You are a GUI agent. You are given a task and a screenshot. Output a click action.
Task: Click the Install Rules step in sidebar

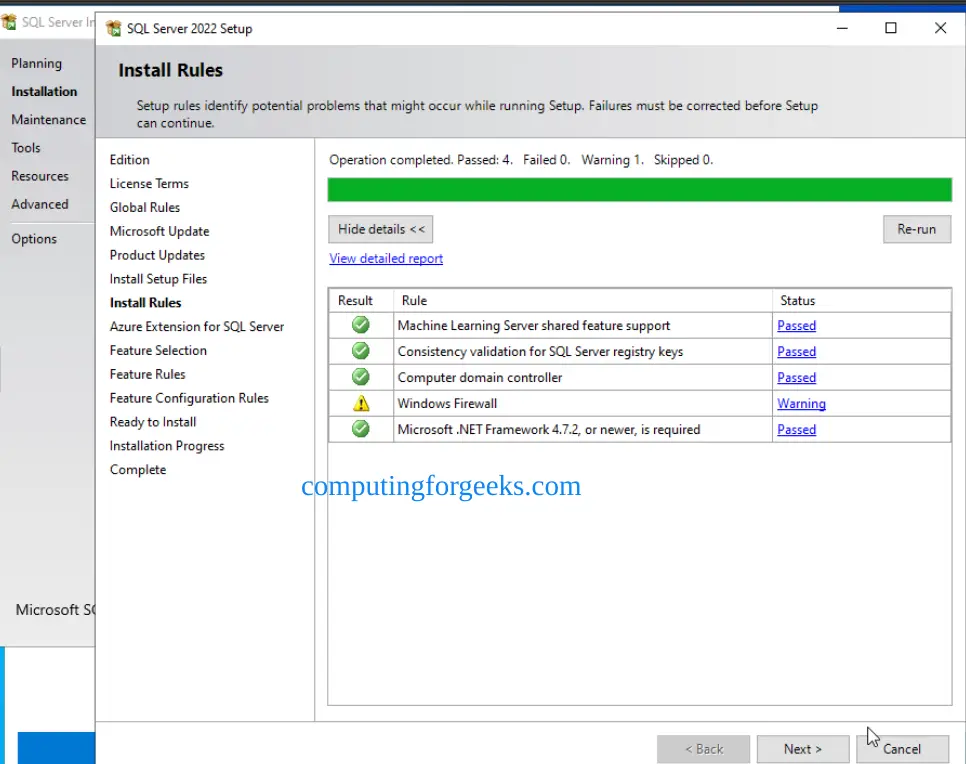(x=145, y=303)
